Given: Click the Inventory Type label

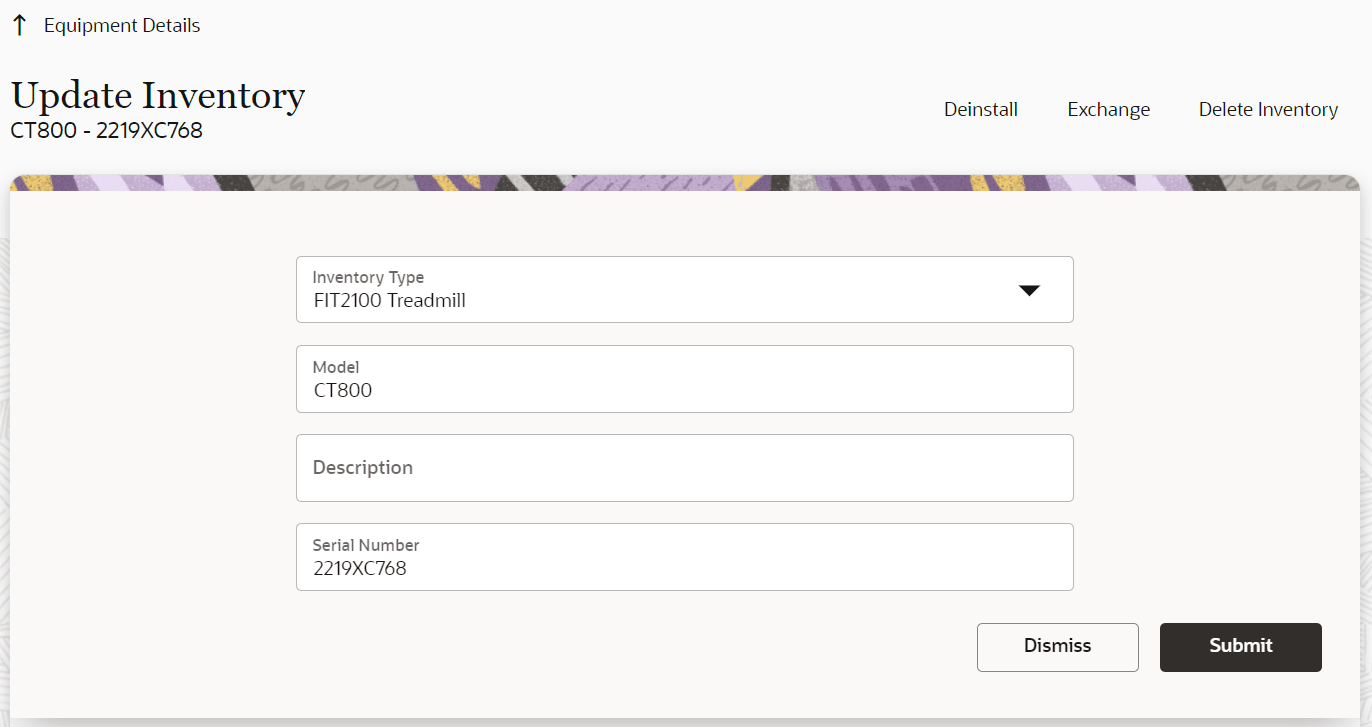Looking at the screenshot, I should pos(368,278).
